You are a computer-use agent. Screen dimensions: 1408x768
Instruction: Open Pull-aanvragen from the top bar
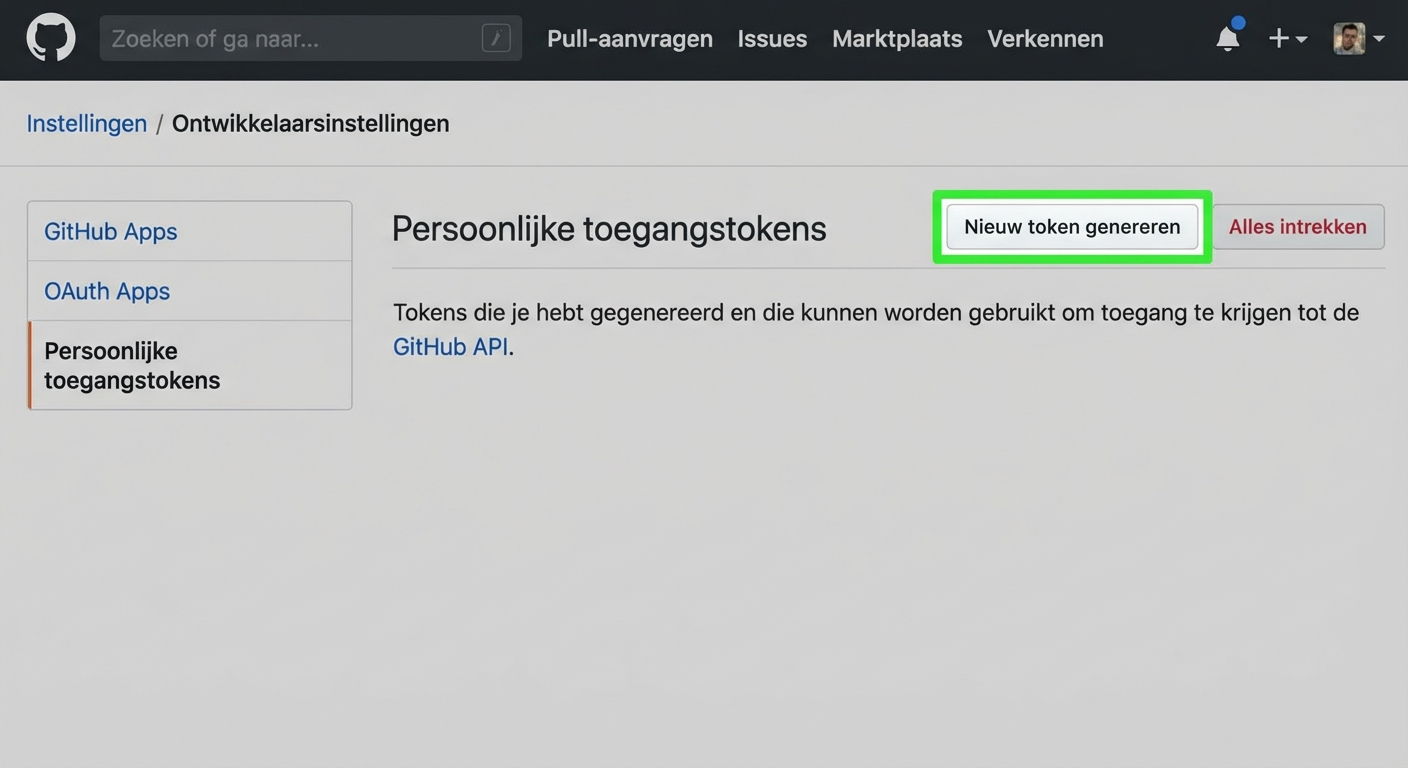point(629,39)
